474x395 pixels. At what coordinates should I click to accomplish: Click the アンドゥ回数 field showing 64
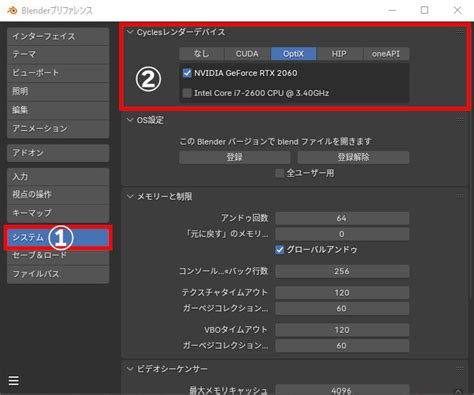(342, 218)
